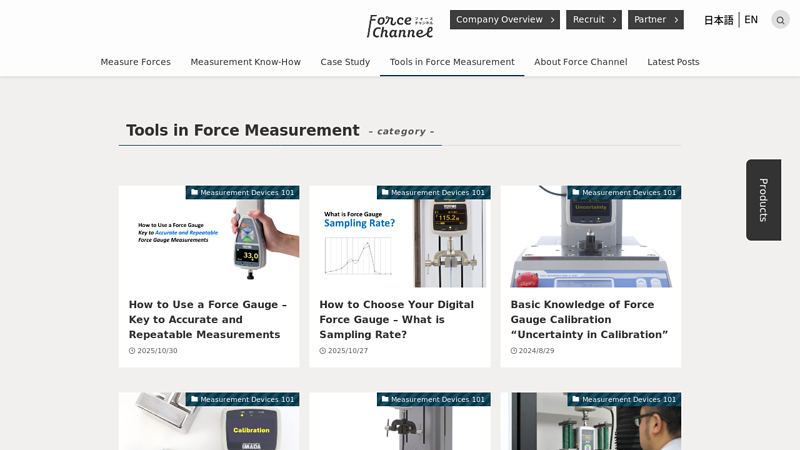
Task: Select Tools in Force Measurement menu item
Action: point(452,62)
